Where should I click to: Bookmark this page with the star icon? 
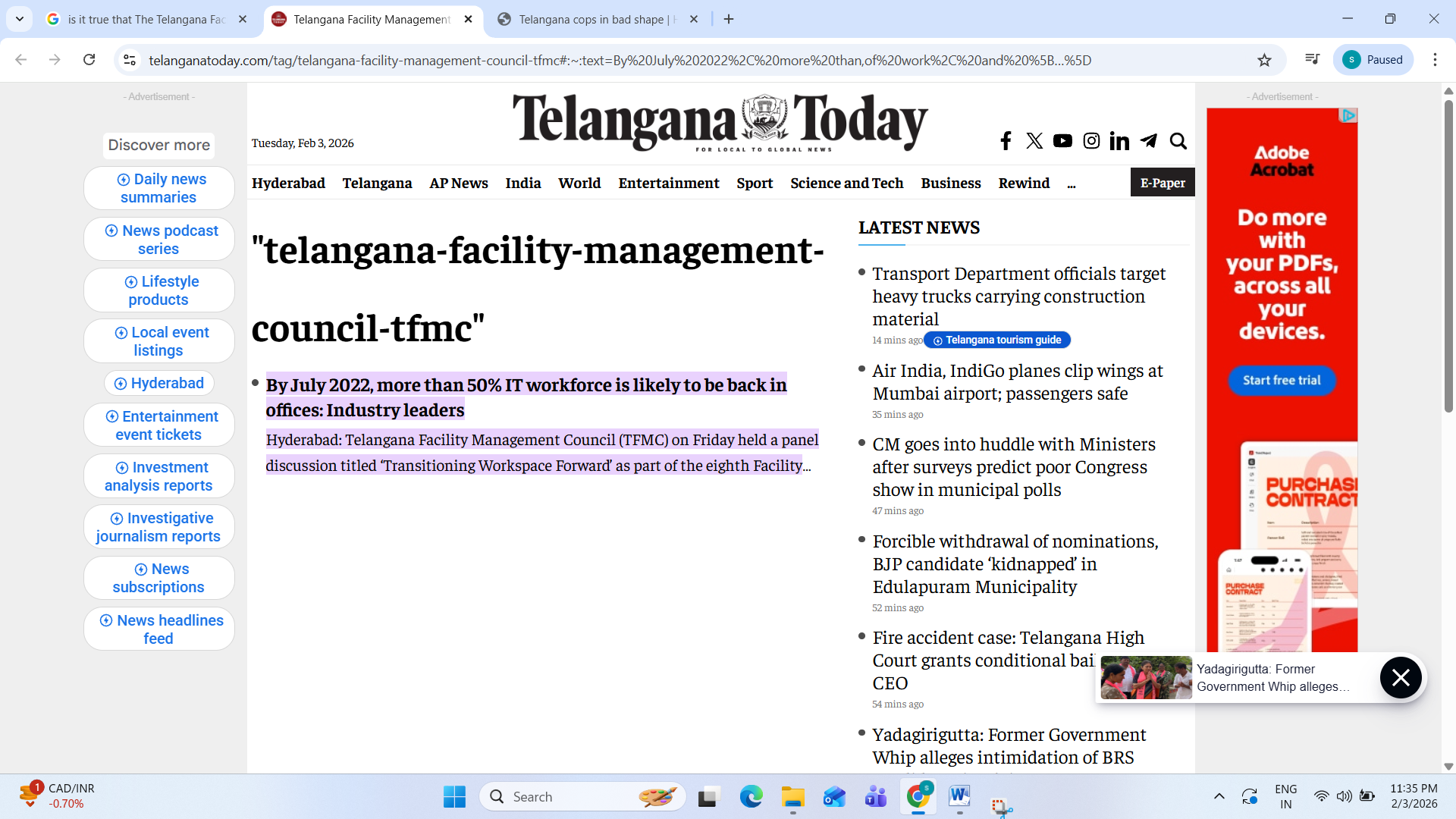coord(1264,60)
